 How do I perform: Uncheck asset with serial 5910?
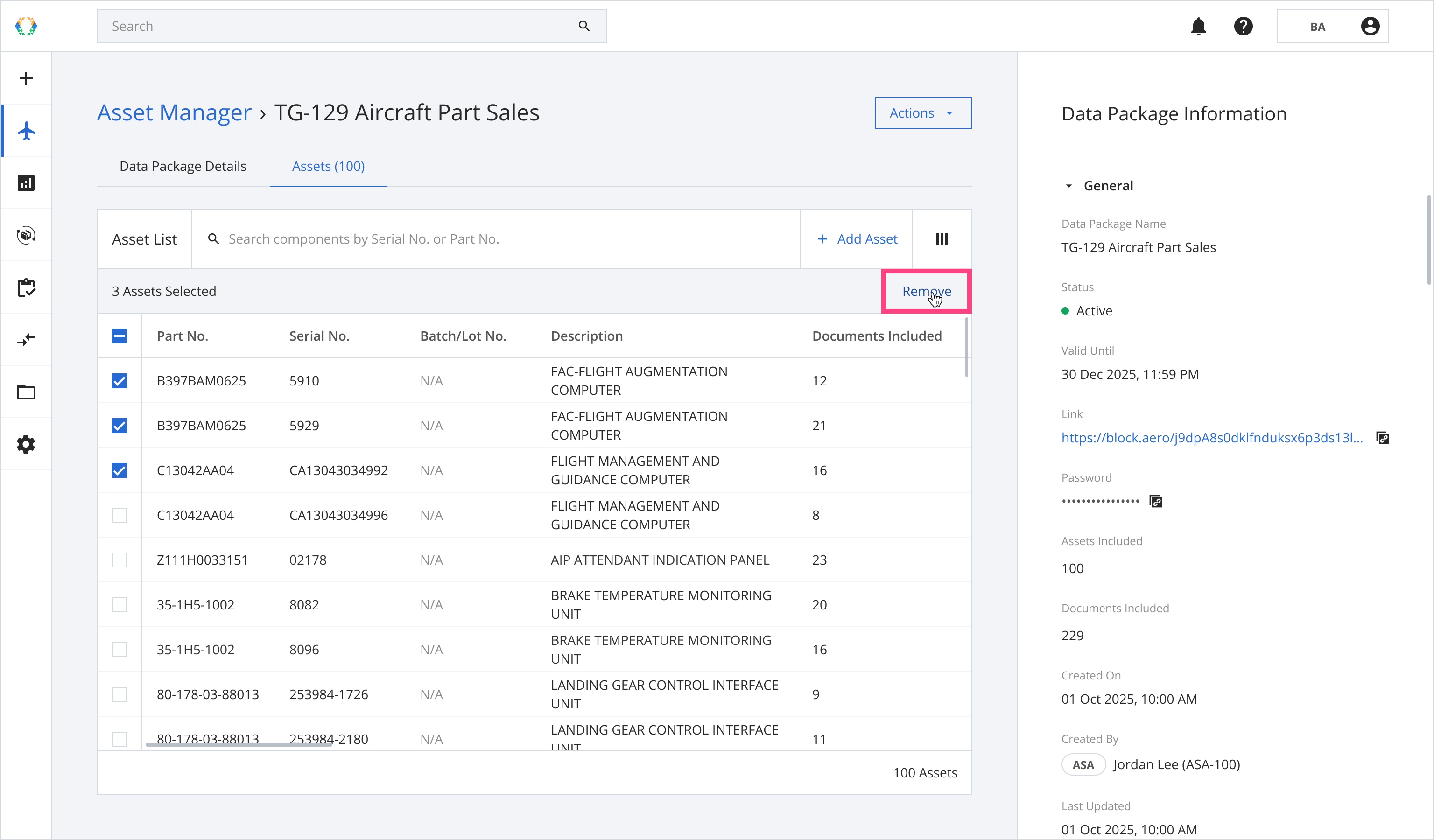pos(119,380)
